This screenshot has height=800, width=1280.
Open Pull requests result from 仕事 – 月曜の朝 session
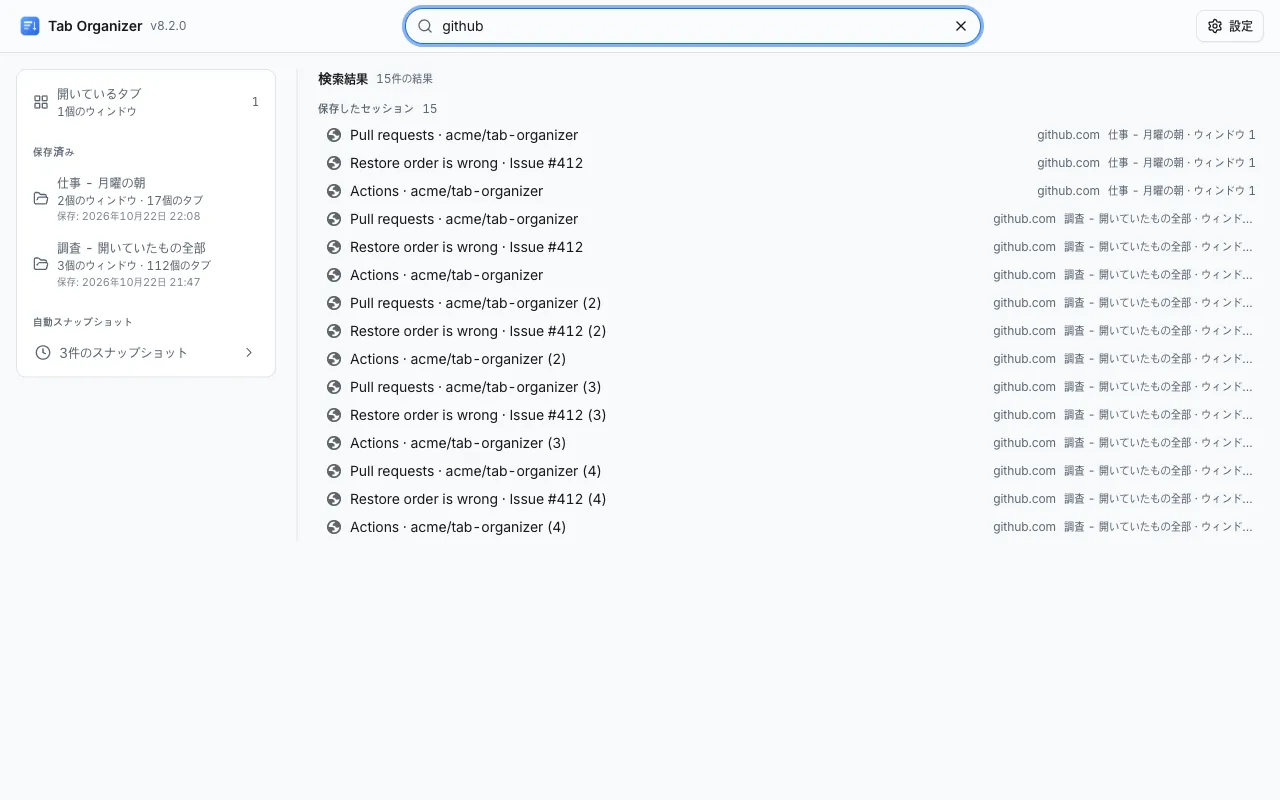click(x=791, y=135)
